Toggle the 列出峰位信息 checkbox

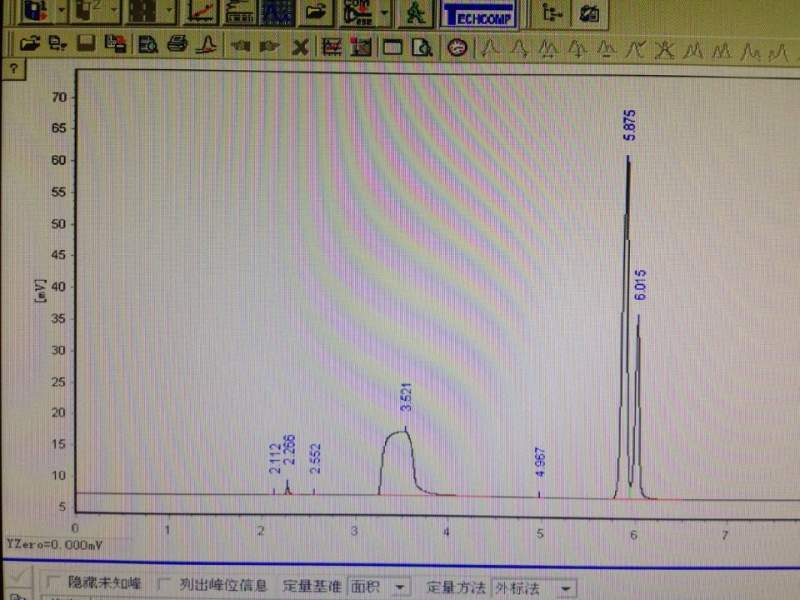(x=164, y=584)
